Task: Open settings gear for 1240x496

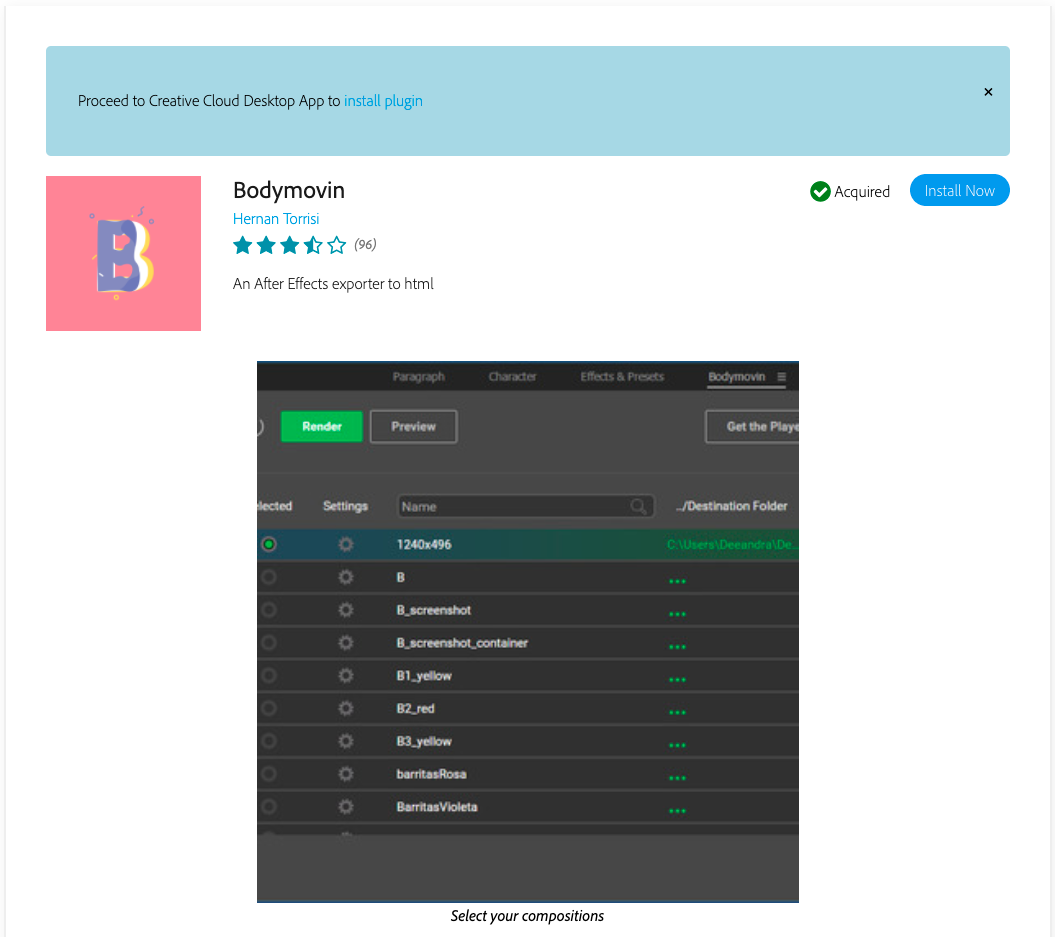Action: tap(346, 544)
